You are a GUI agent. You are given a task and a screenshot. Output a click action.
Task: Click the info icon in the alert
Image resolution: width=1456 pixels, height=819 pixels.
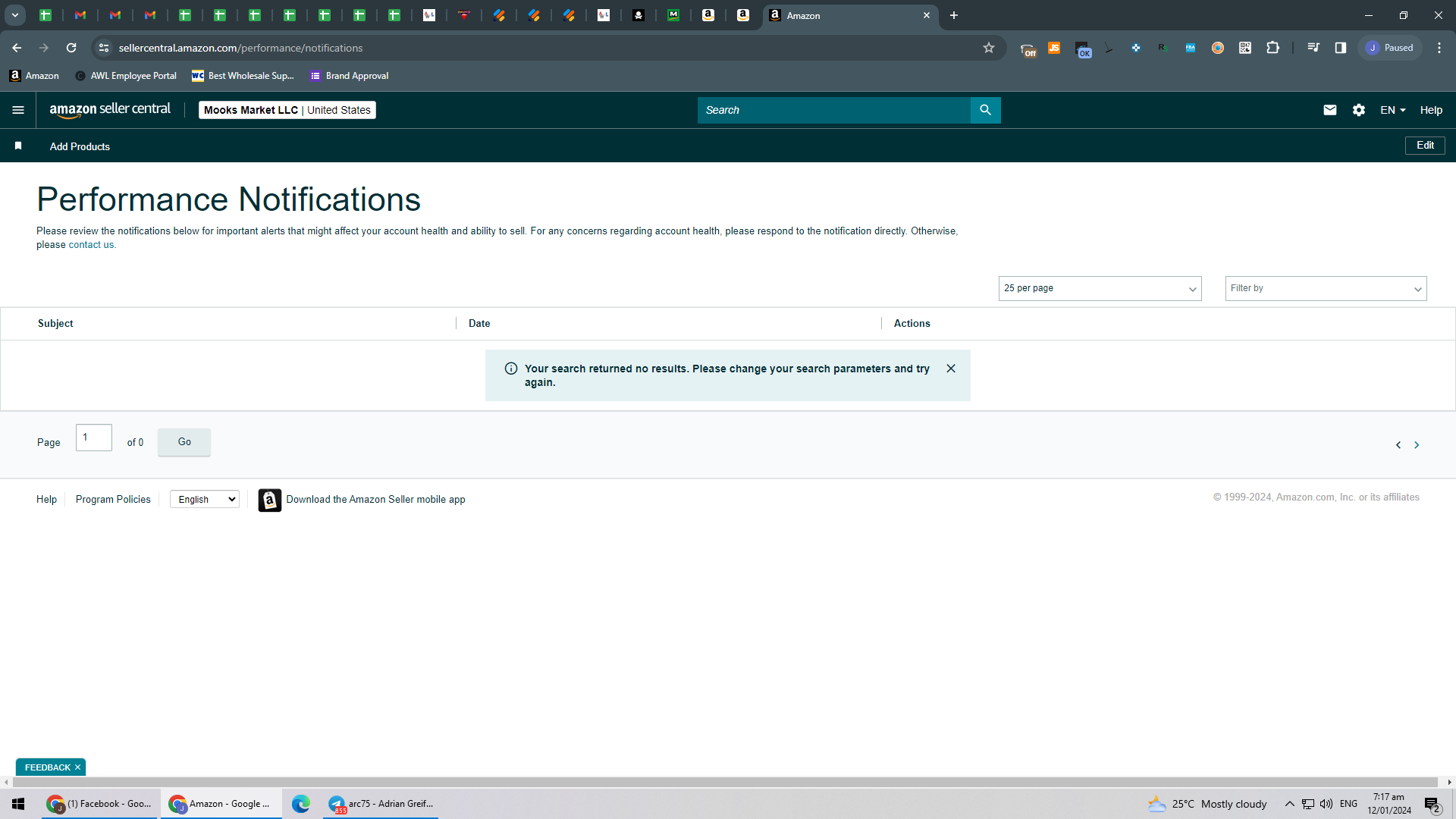point(511,369)
